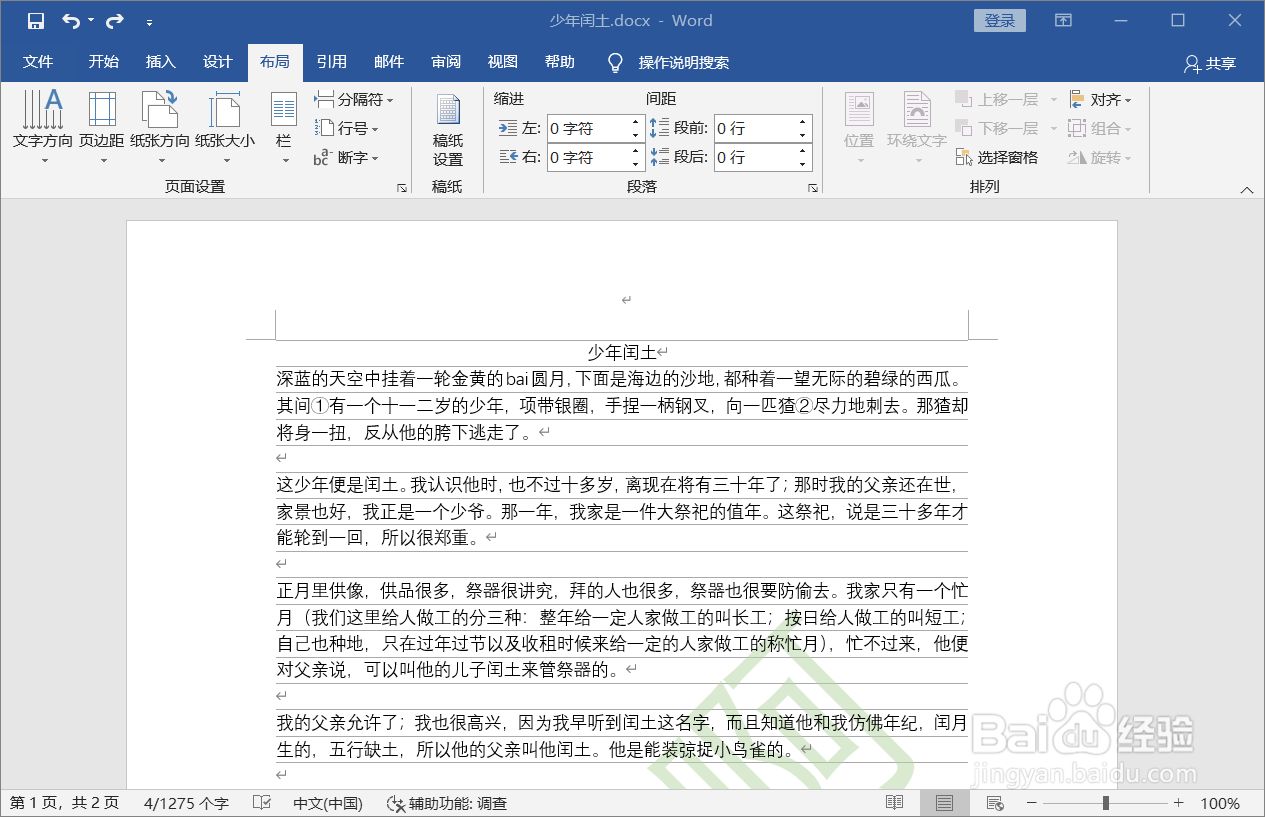This screenshot has width=1265, height=817.
Task: Switch to the 邮件 tab
Action: coord(388,62)
